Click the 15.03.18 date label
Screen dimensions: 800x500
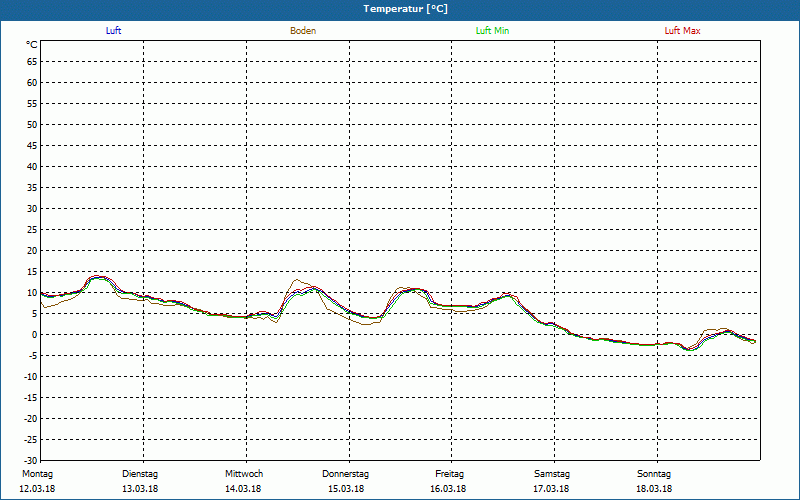click(x=346, y=489)
